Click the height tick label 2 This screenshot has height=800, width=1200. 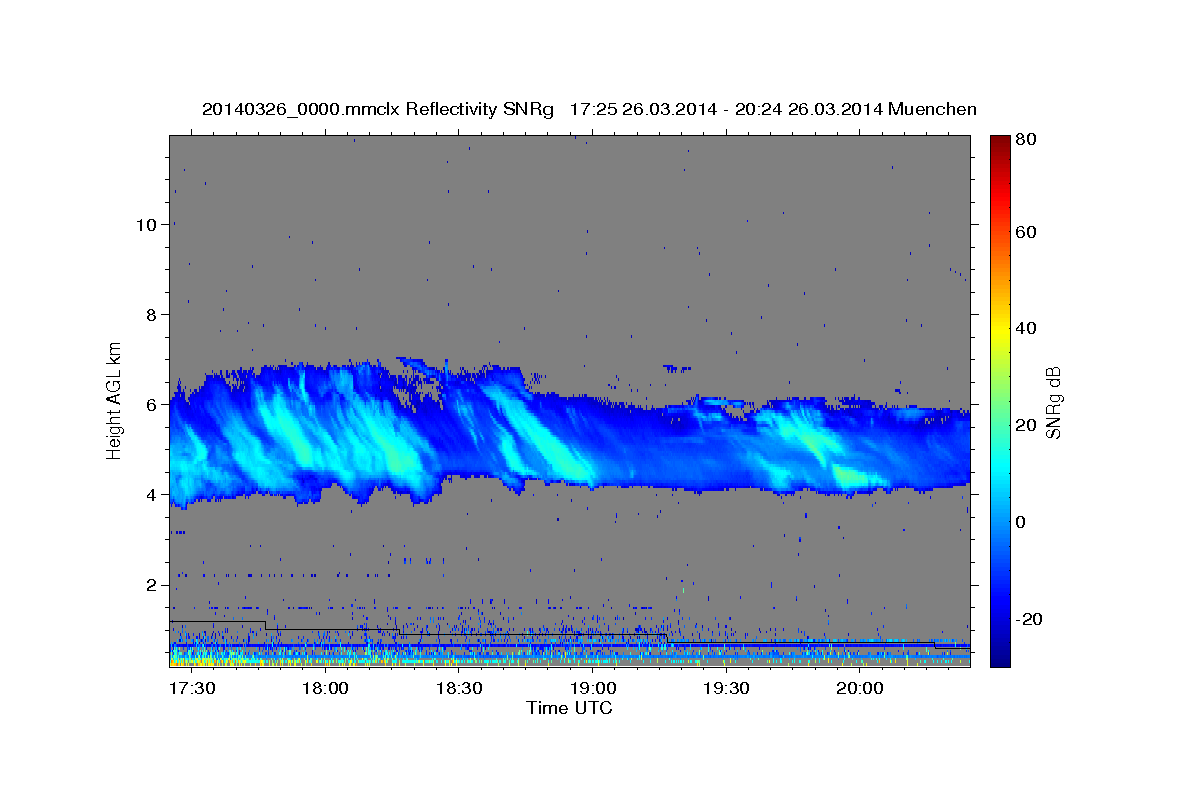pyautogui.click(x=150, y=584)
